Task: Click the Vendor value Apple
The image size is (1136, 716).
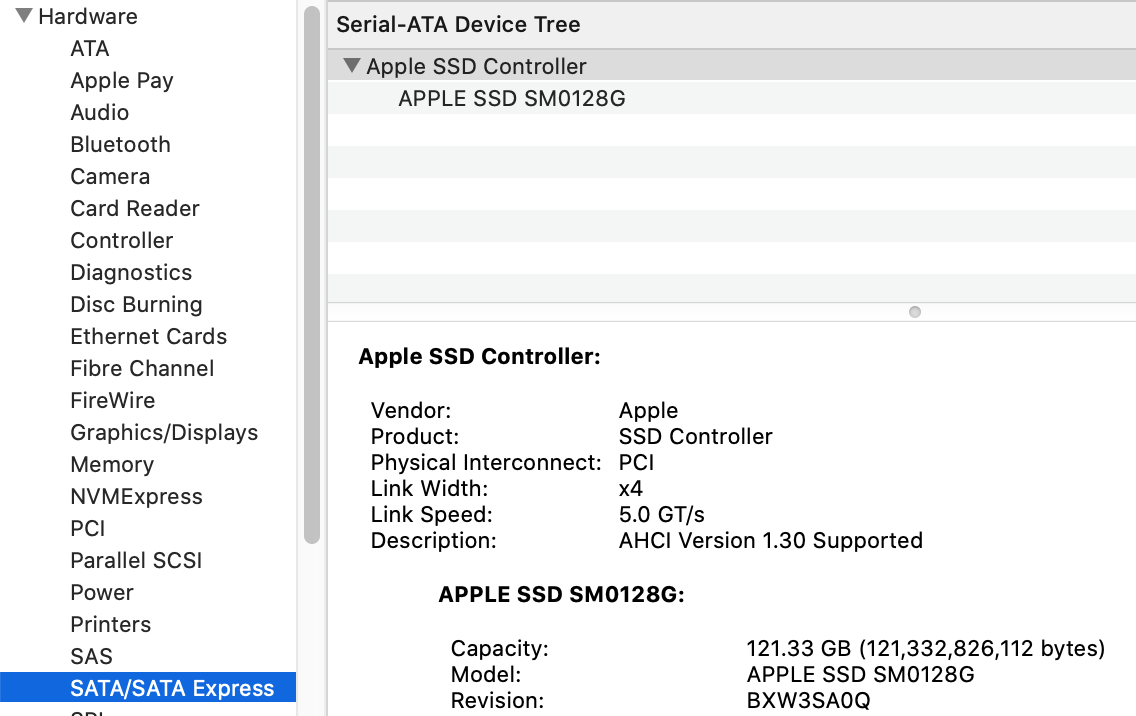Action: (648, 411)
